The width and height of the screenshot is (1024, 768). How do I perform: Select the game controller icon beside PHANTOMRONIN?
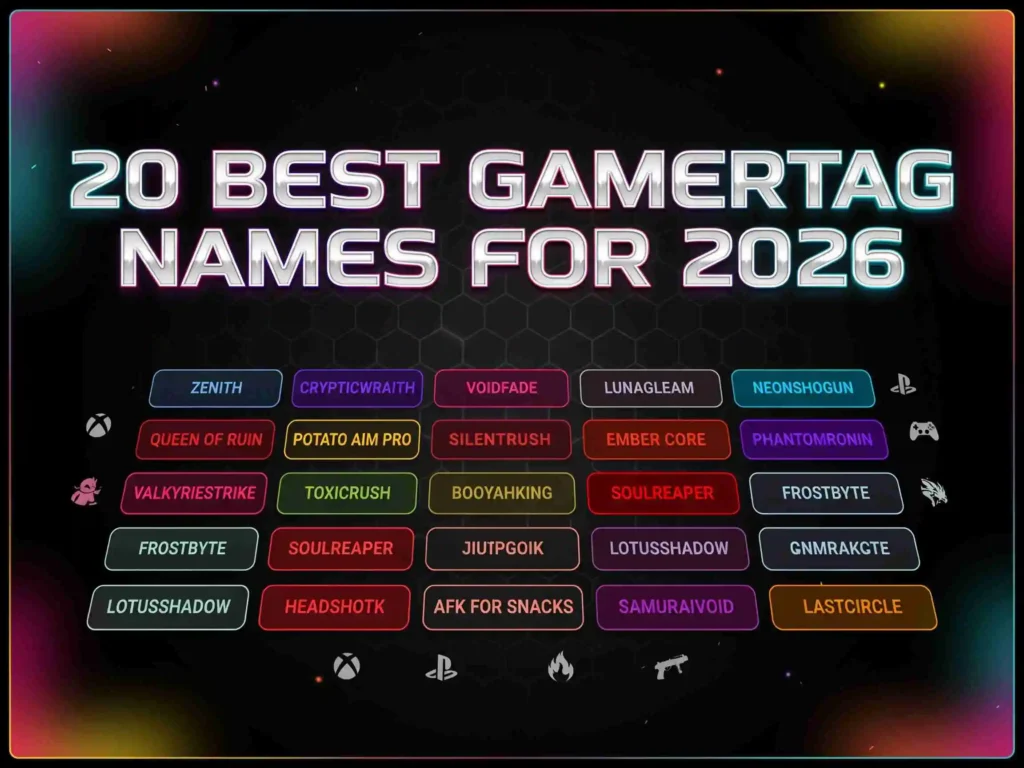click(x=924, y=432)
